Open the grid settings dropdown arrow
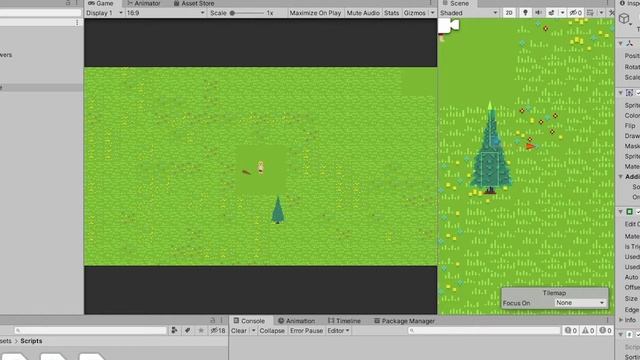 601,13
